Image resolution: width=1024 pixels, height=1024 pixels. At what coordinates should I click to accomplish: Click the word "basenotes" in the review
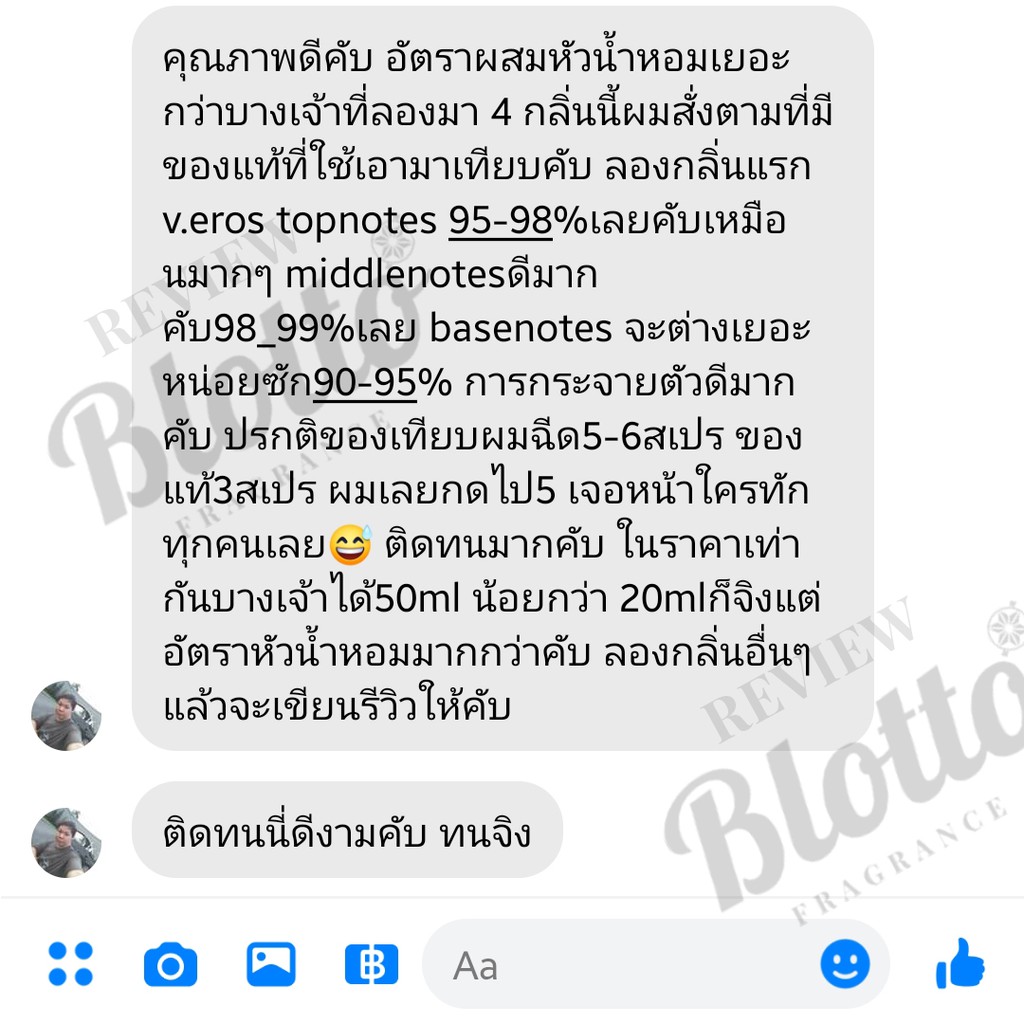tap(520, 328)
